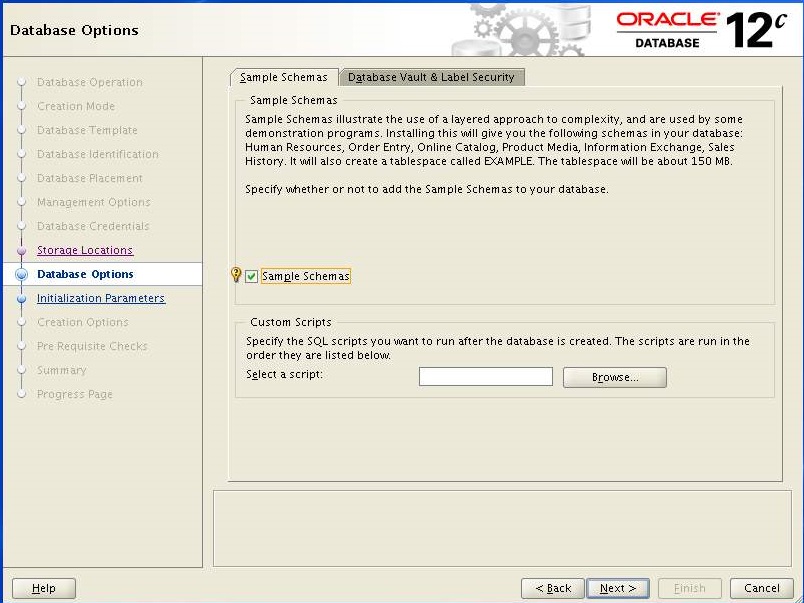Click the Database Template step label
The height and width of the screenshot is (603, 804).
(x=87, y=130)
